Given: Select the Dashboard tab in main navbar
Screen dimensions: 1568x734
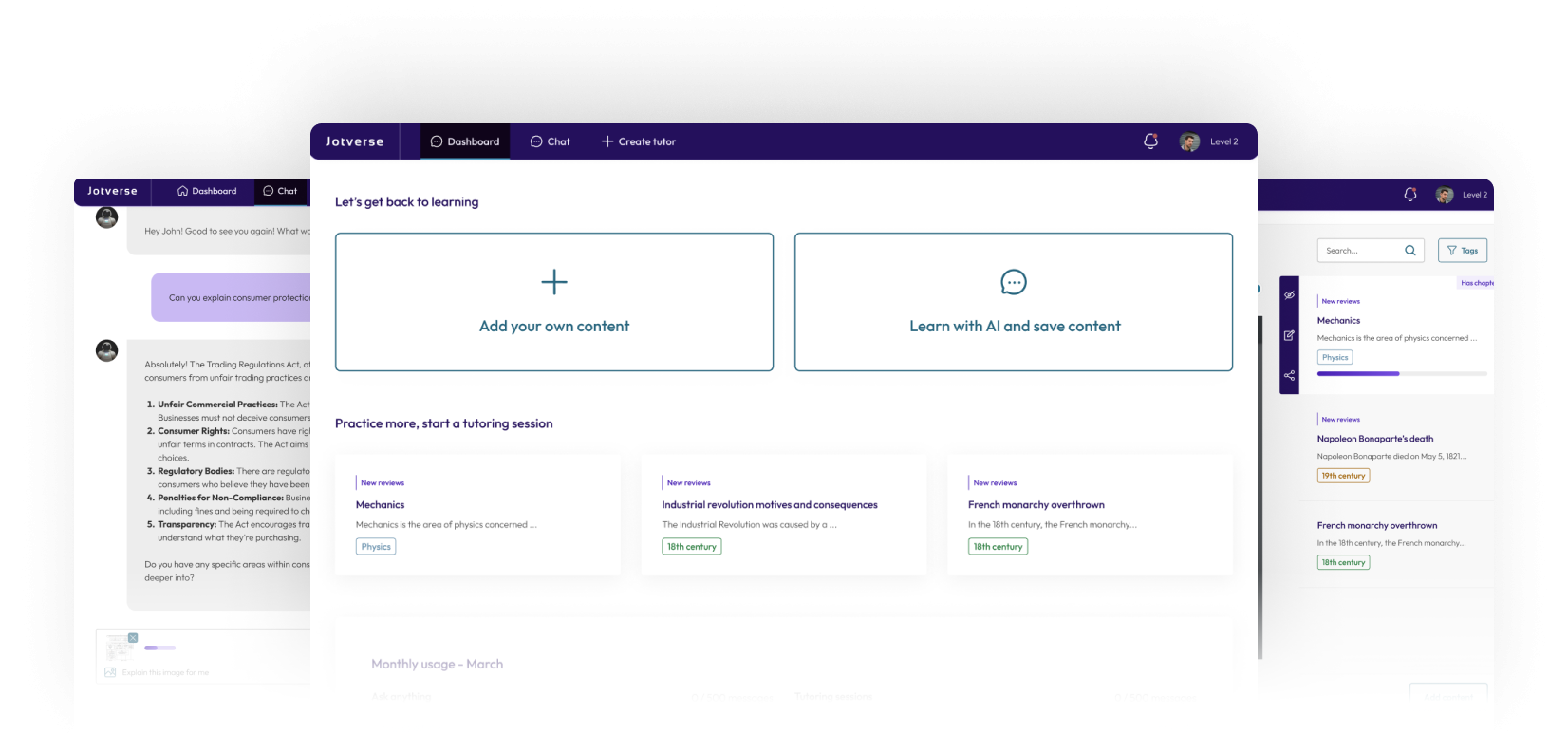Looking at the screenshot, I should click(465, 141).
